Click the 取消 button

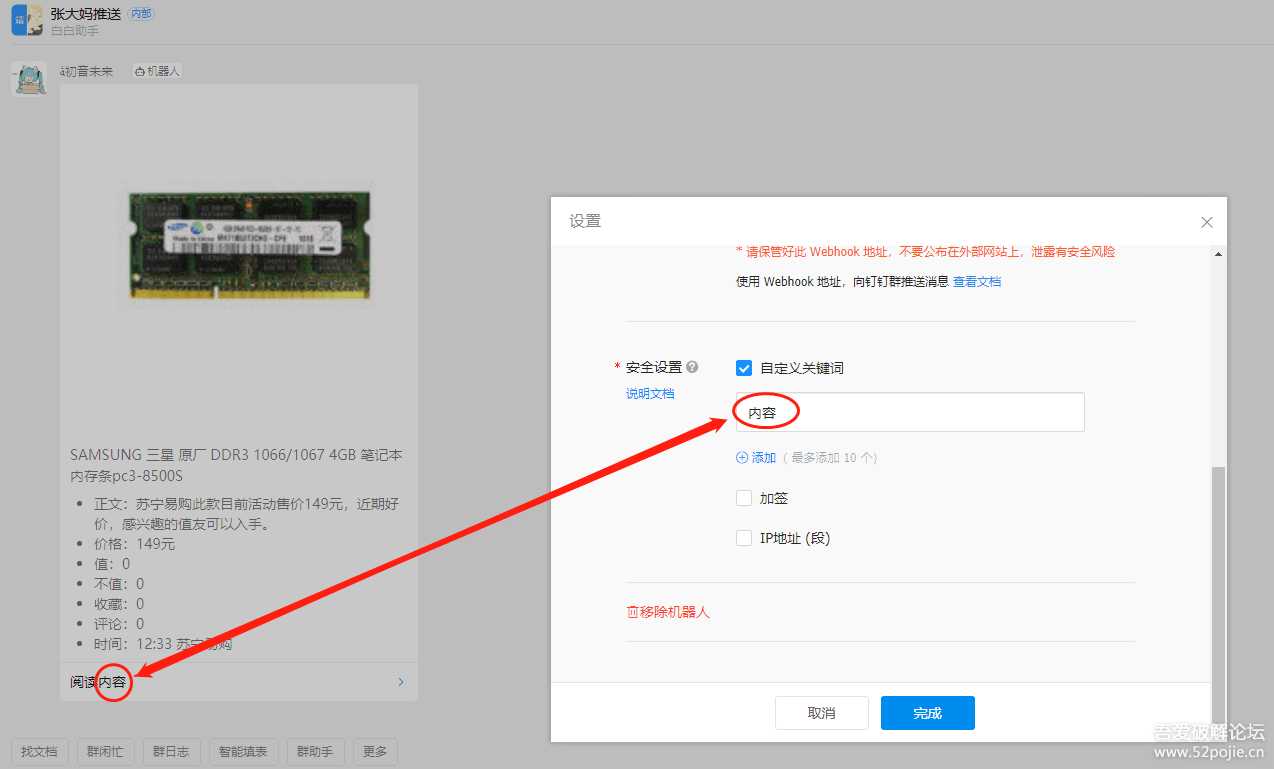(822, 713)
